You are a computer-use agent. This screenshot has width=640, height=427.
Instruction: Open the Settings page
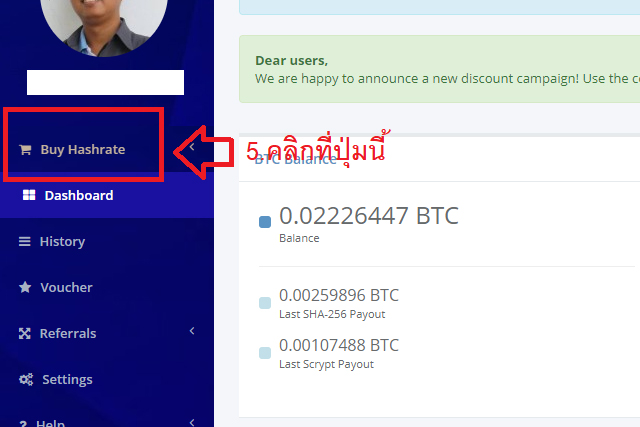pos(67,380)
